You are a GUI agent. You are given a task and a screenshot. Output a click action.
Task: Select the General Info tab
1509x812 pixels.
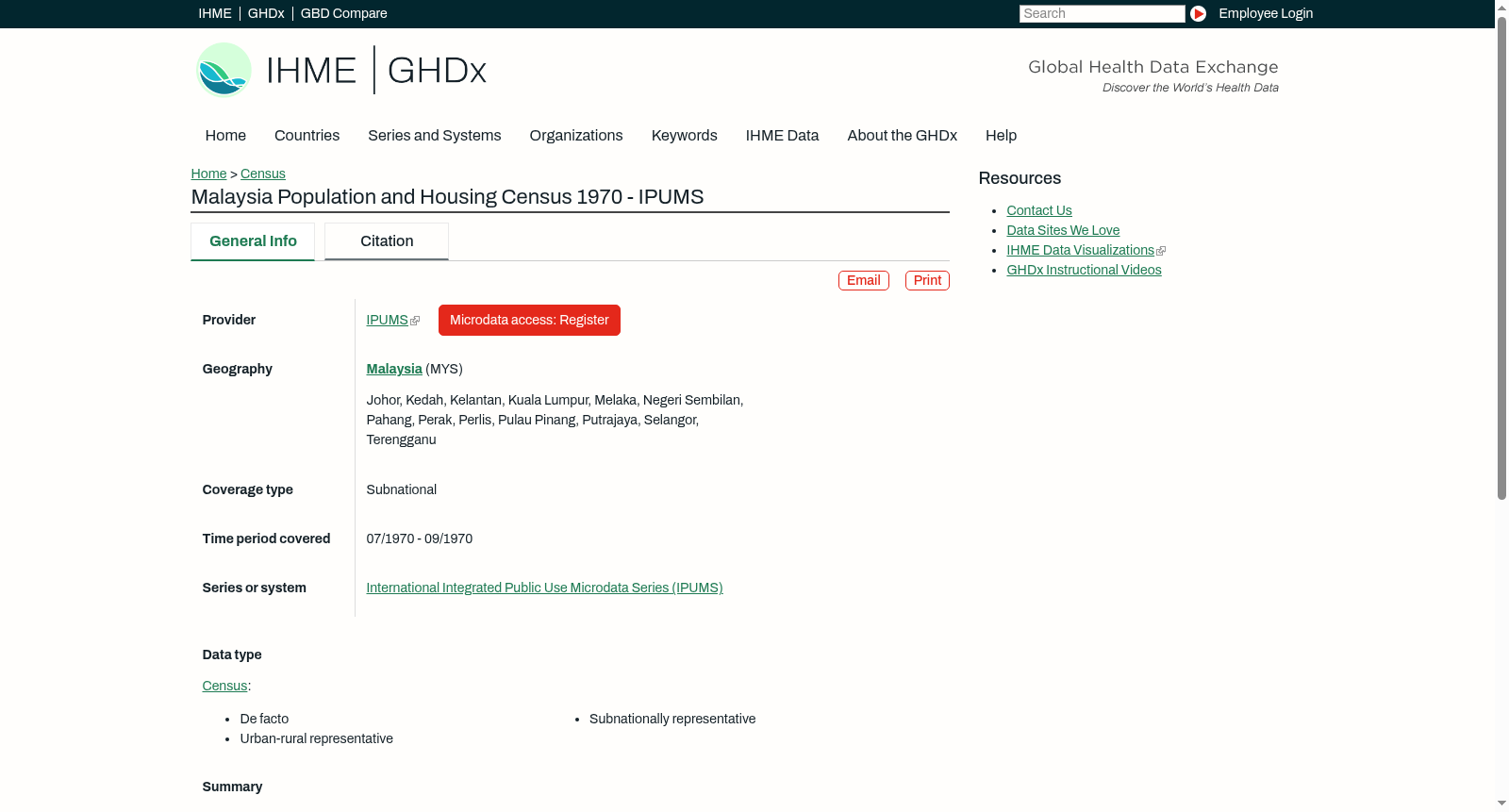[x=253, y=241]
